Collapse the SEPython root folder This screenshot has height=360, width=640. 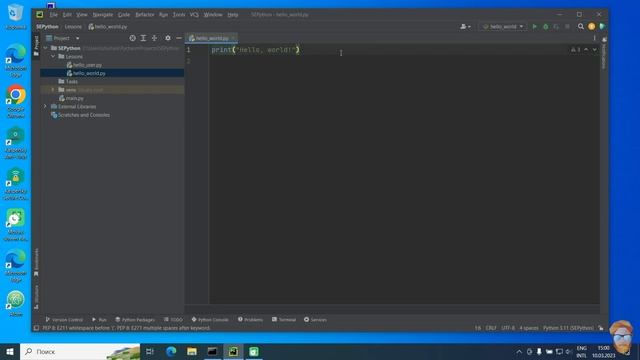pyautogui.click(x=45, y=48)
